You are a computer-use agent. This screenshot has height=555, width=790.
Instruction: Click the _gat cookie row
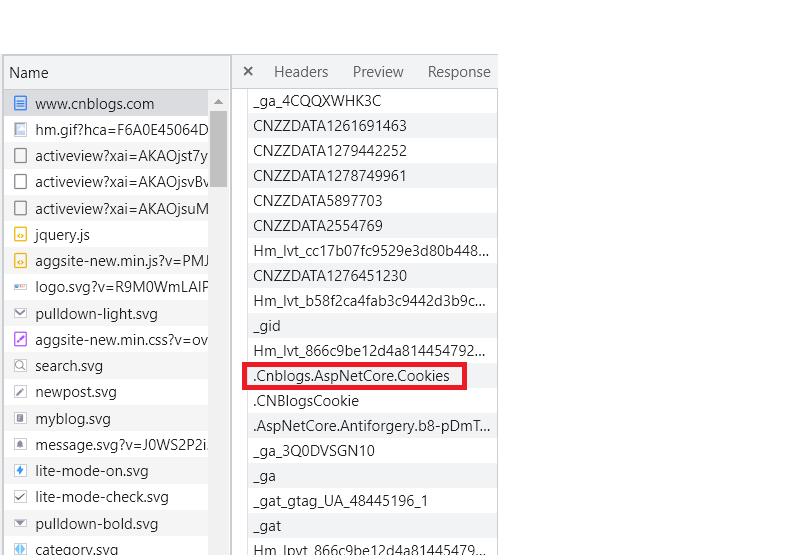pyautogui.click(x=372, y=526)
